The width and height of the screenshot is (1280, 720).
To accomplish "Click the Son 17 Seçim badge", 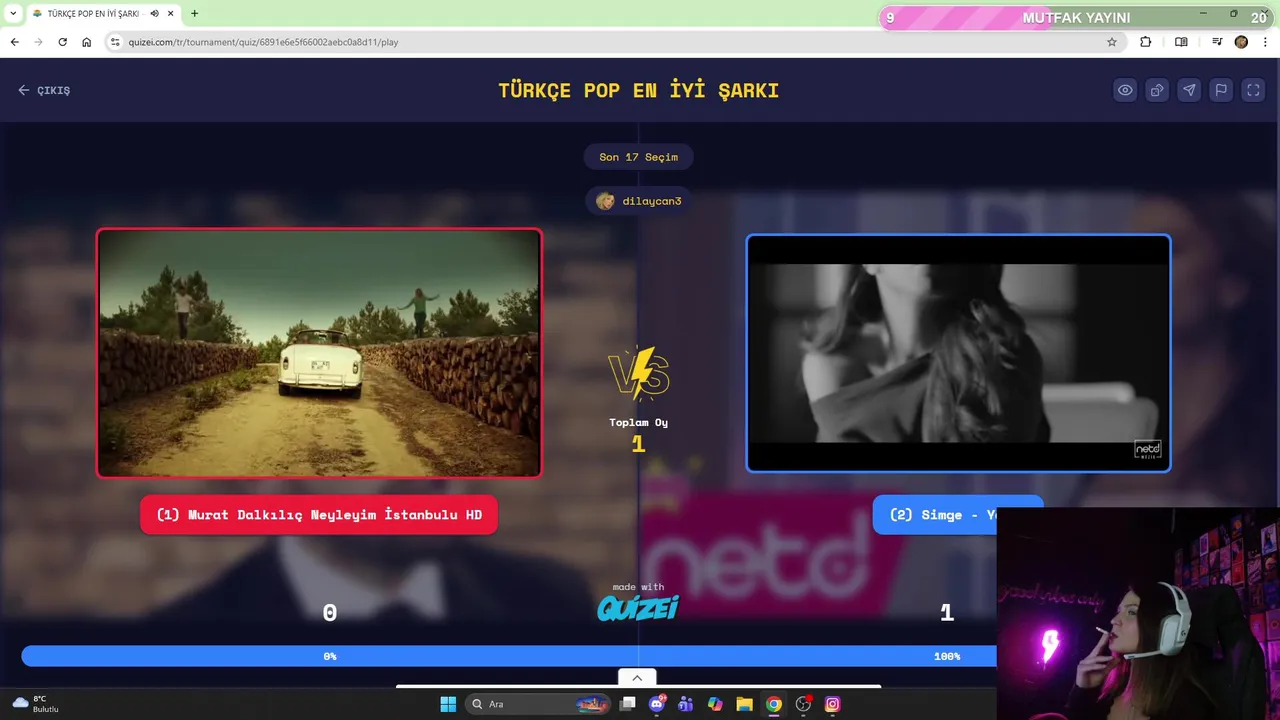I will pos(638,157).
